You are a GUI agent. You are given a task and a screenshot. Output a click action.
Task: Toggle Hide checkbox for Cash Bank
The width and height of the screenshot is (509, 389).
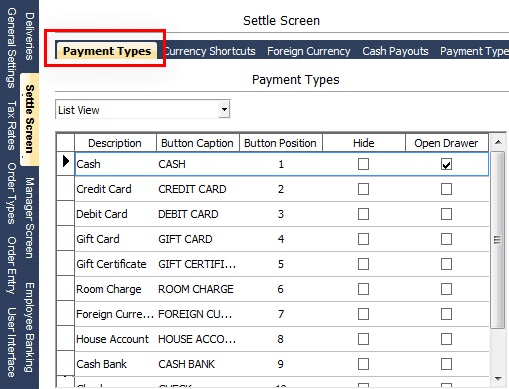click(x=363, y=364)
